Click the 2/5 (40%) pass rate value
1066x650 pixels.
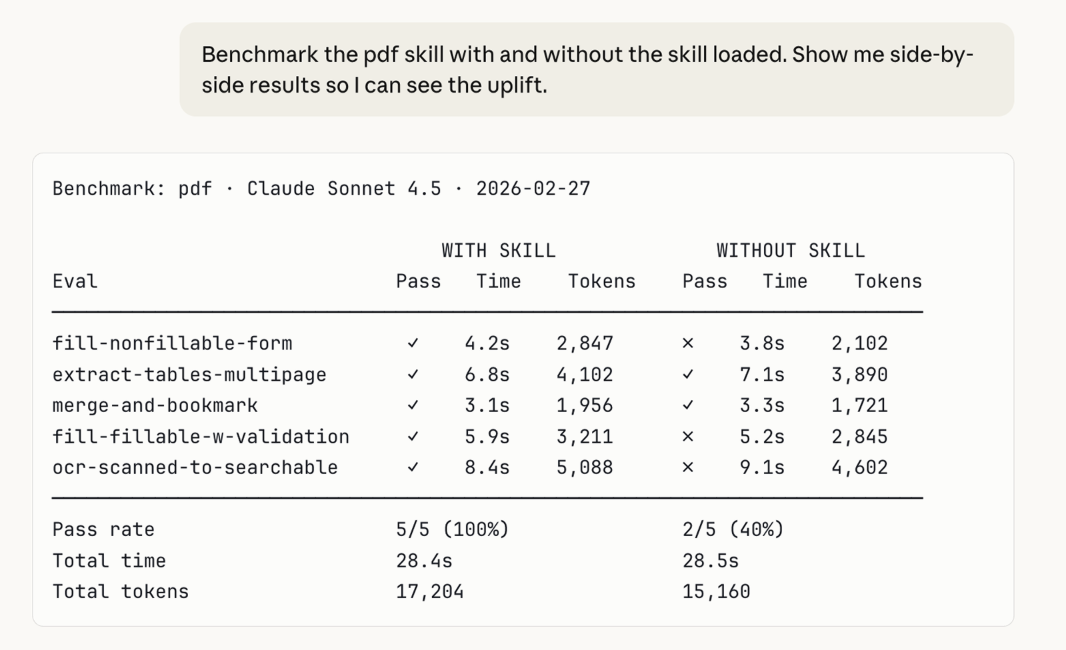coord(732,530)
